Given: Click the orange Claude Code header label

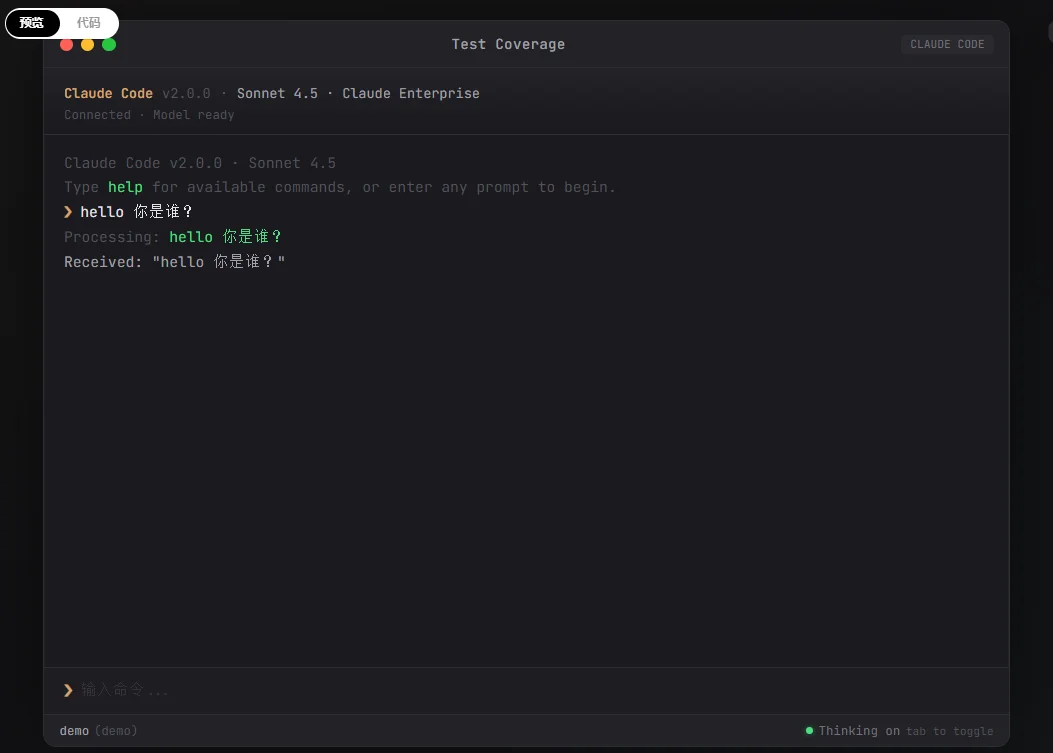Looking at the screenshot, I should coord(108,93).
